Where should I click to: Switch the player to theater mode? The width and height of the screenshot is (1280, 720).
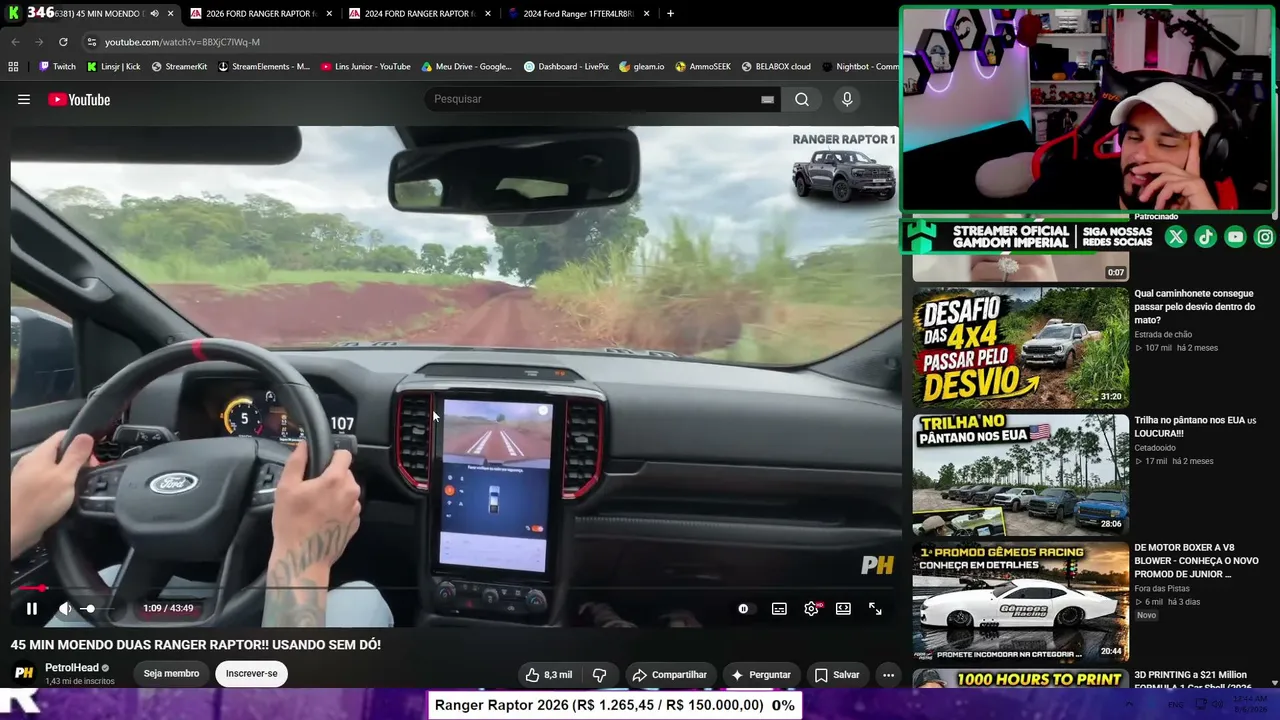pos(843,608)
